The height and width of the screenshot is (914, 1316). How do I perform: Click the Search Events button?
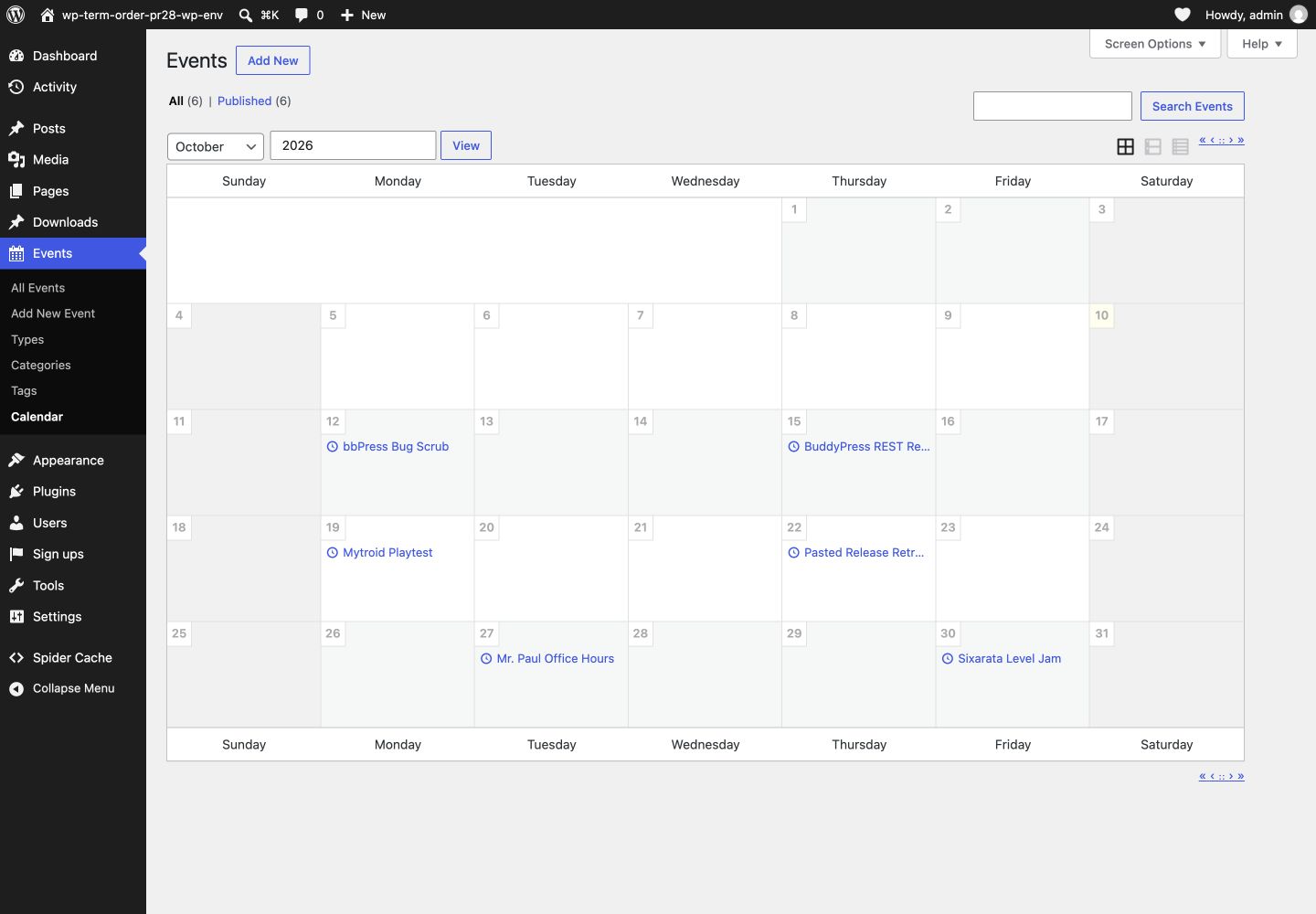[1193, 106]
